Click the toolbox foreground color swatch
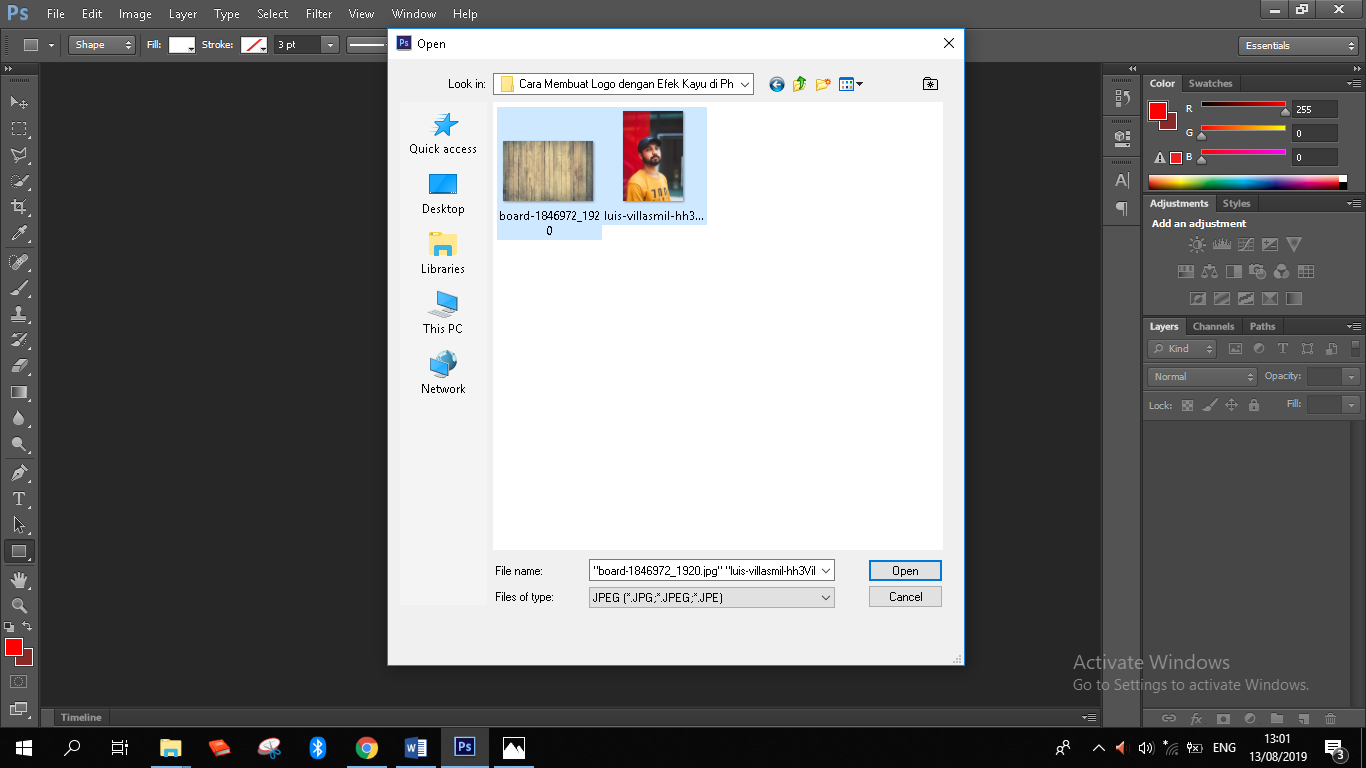The image size is (1366, 768). coord(13,648)
